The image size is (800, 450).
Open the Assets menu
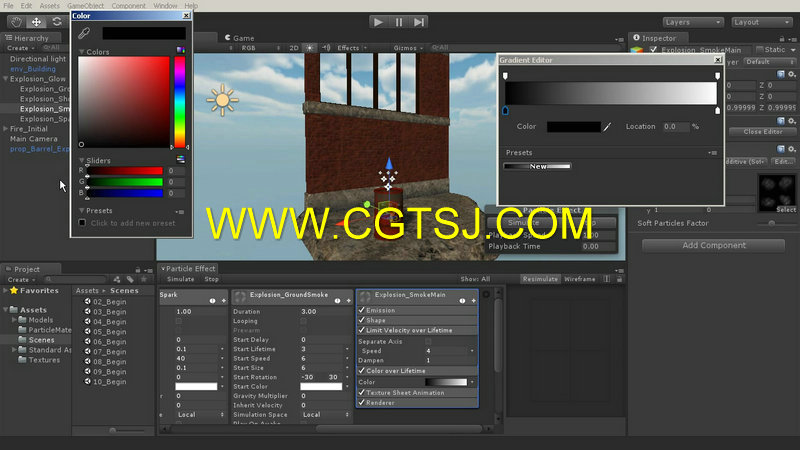[x=49, y=6]
